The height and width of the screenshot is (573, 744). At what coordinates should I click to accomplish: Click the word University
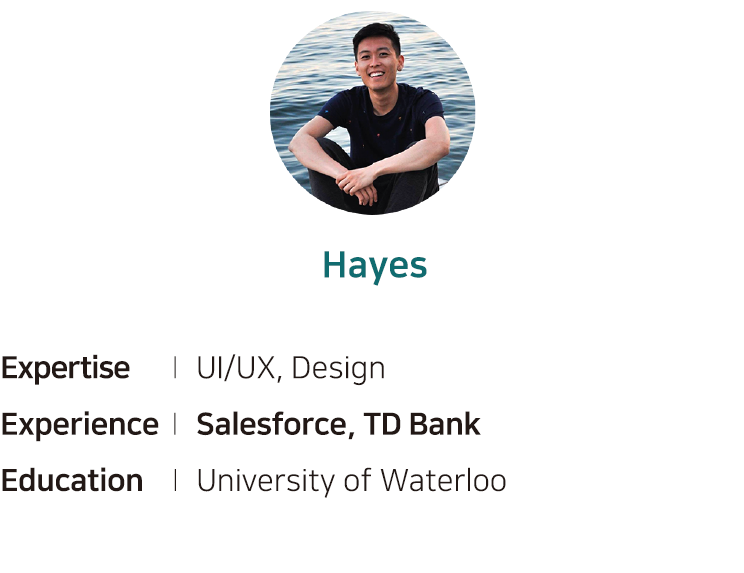(266, 482)
